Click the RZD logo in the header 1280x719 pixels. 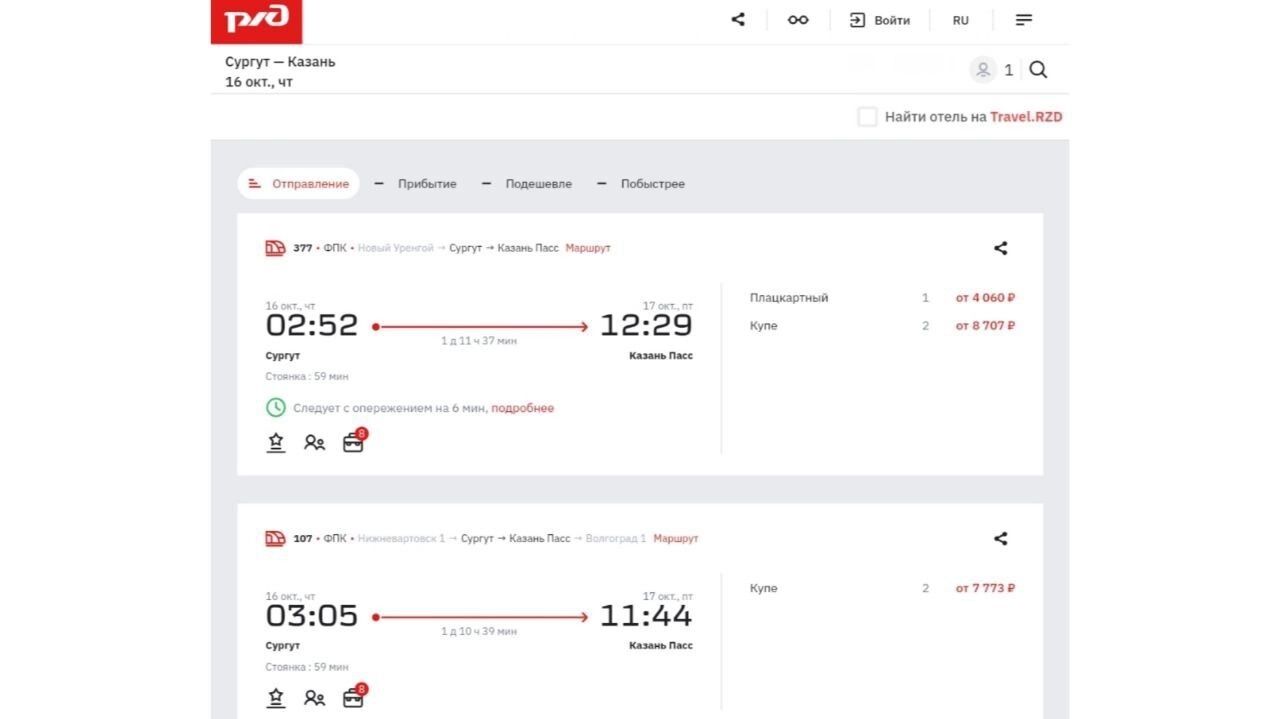point(256,21)
